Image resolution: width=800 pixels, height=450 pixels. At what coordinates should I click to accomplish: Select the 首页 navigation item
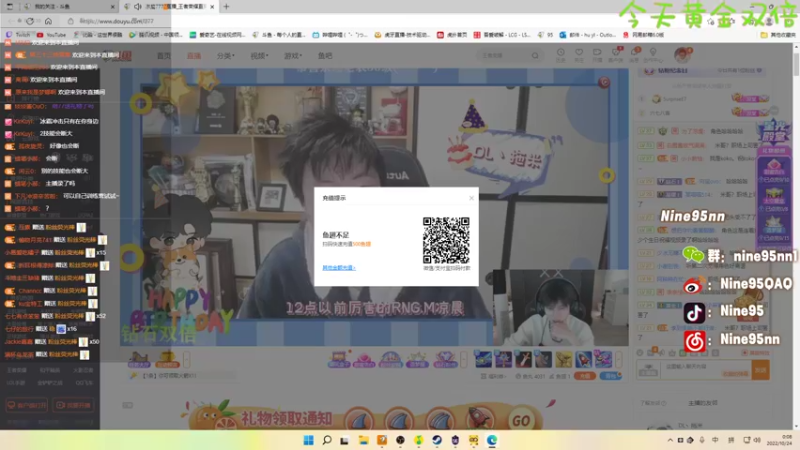point(164,56)
